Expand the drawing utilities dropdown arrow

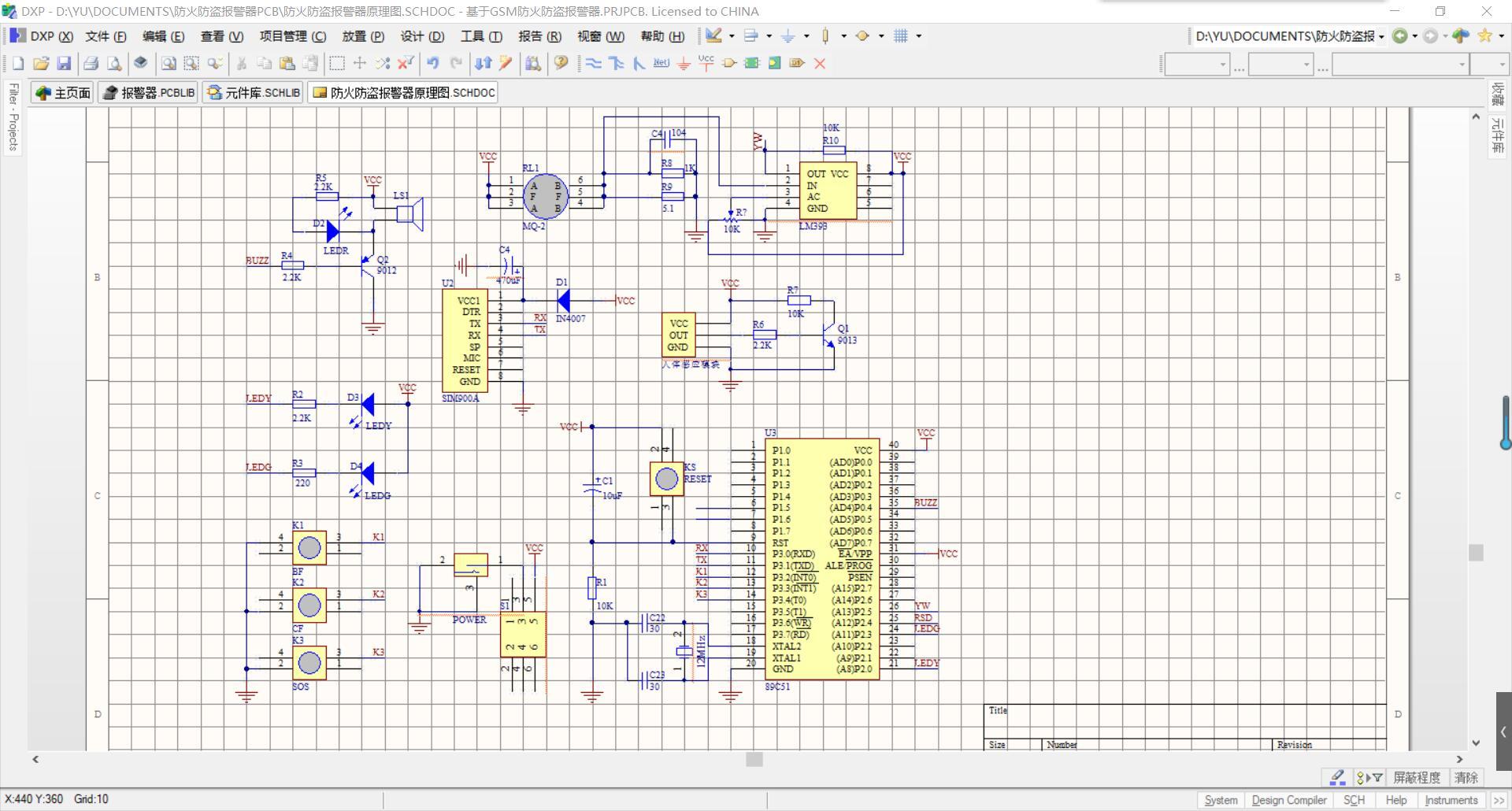pos(732,35)
